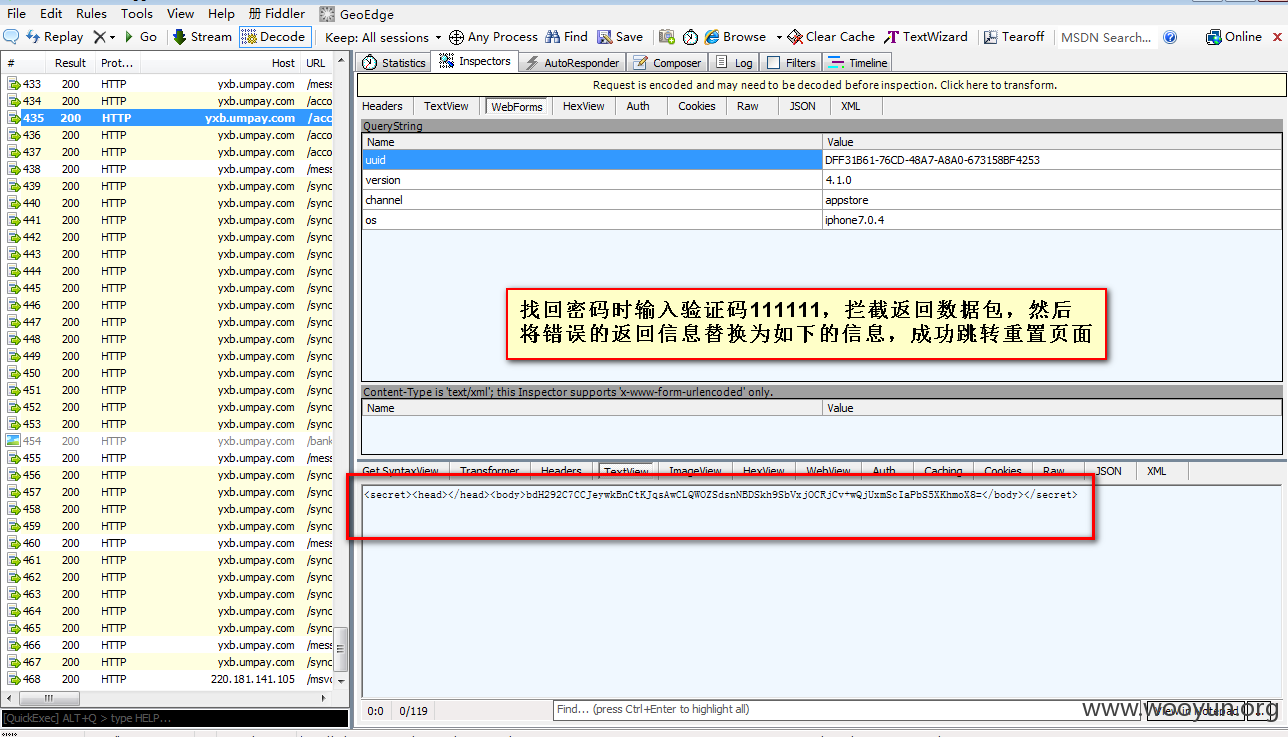Switch to the Log tab
Screen dimensions: 1288x737
734,62
